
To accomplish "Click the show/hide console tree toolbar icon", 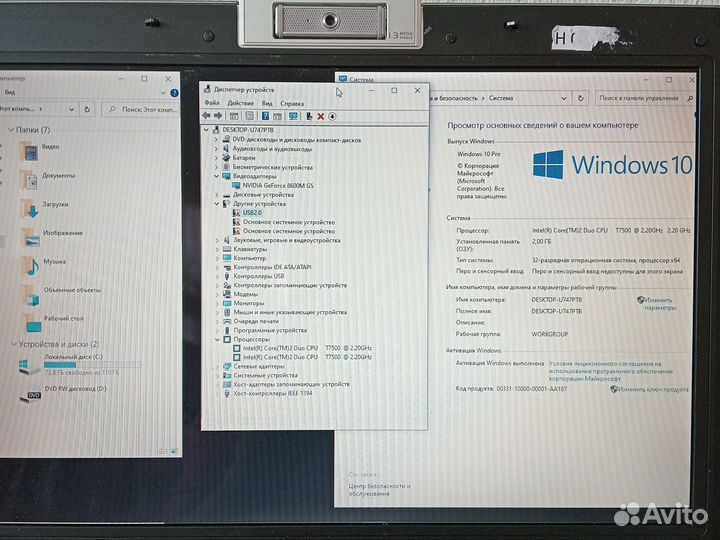I will (234, 116).
